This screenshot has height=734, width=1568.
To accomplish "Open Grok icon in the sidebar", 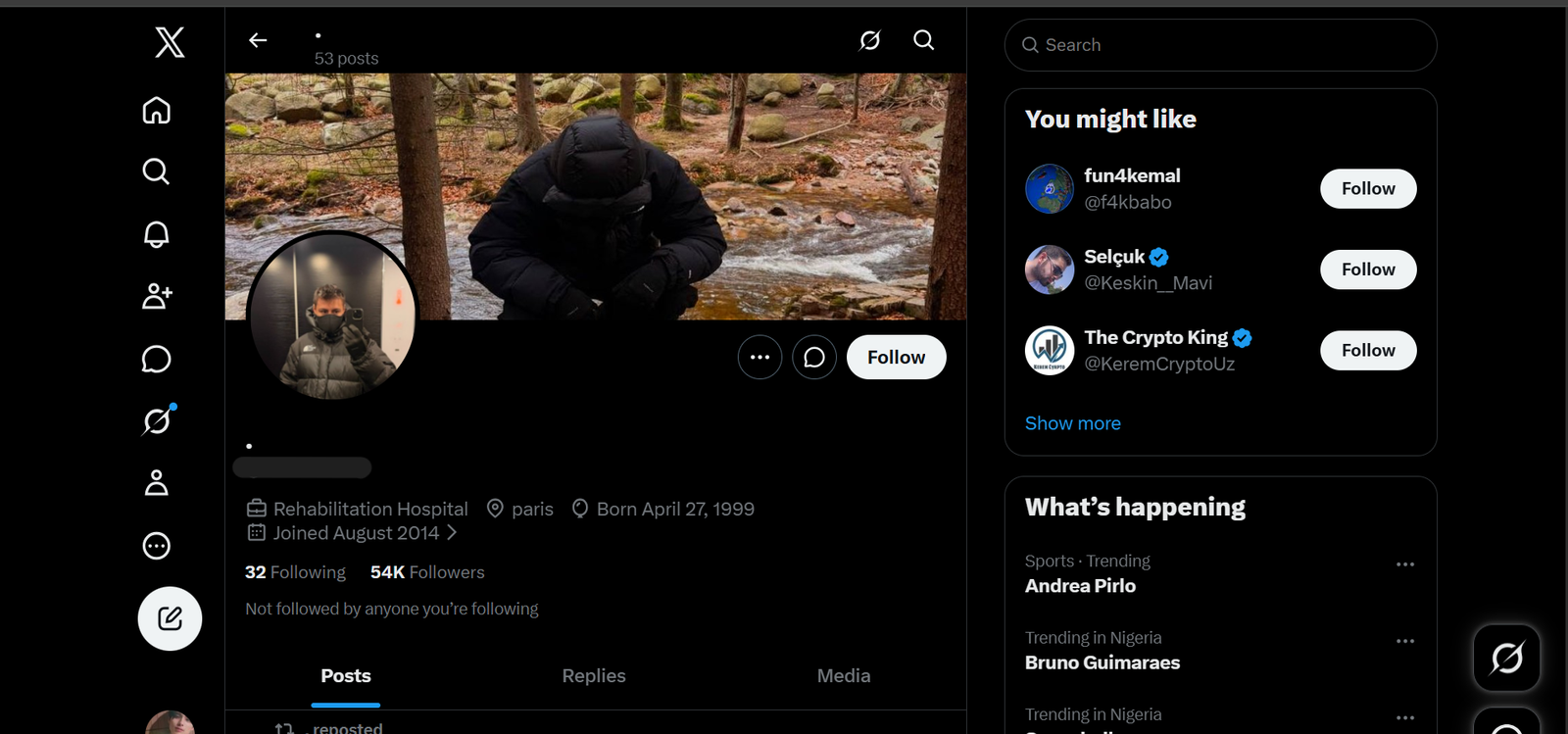I will coord(157,420).
